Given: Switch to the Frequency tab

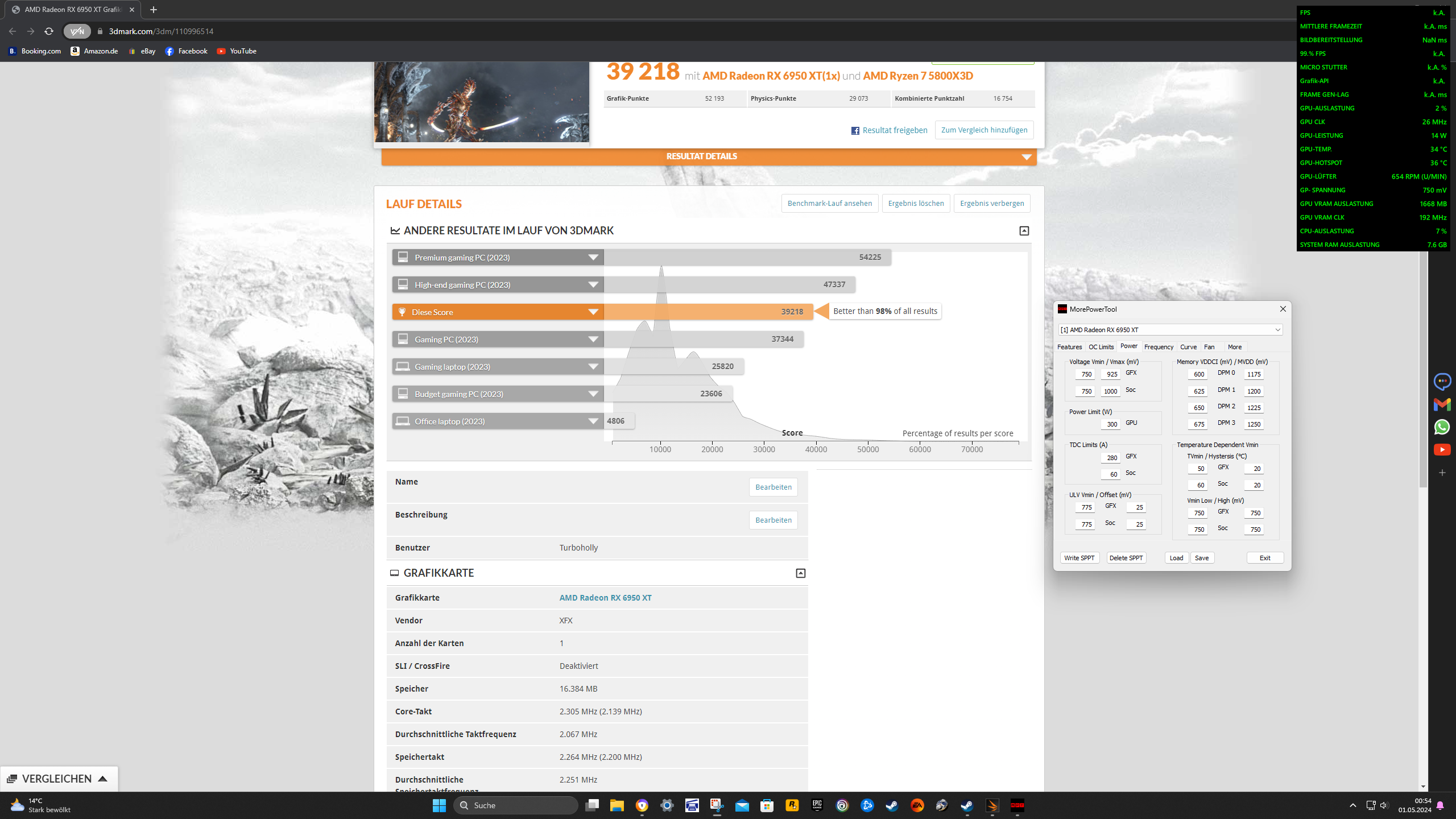Looking at the screenshot, I should tap(1158, 347).
